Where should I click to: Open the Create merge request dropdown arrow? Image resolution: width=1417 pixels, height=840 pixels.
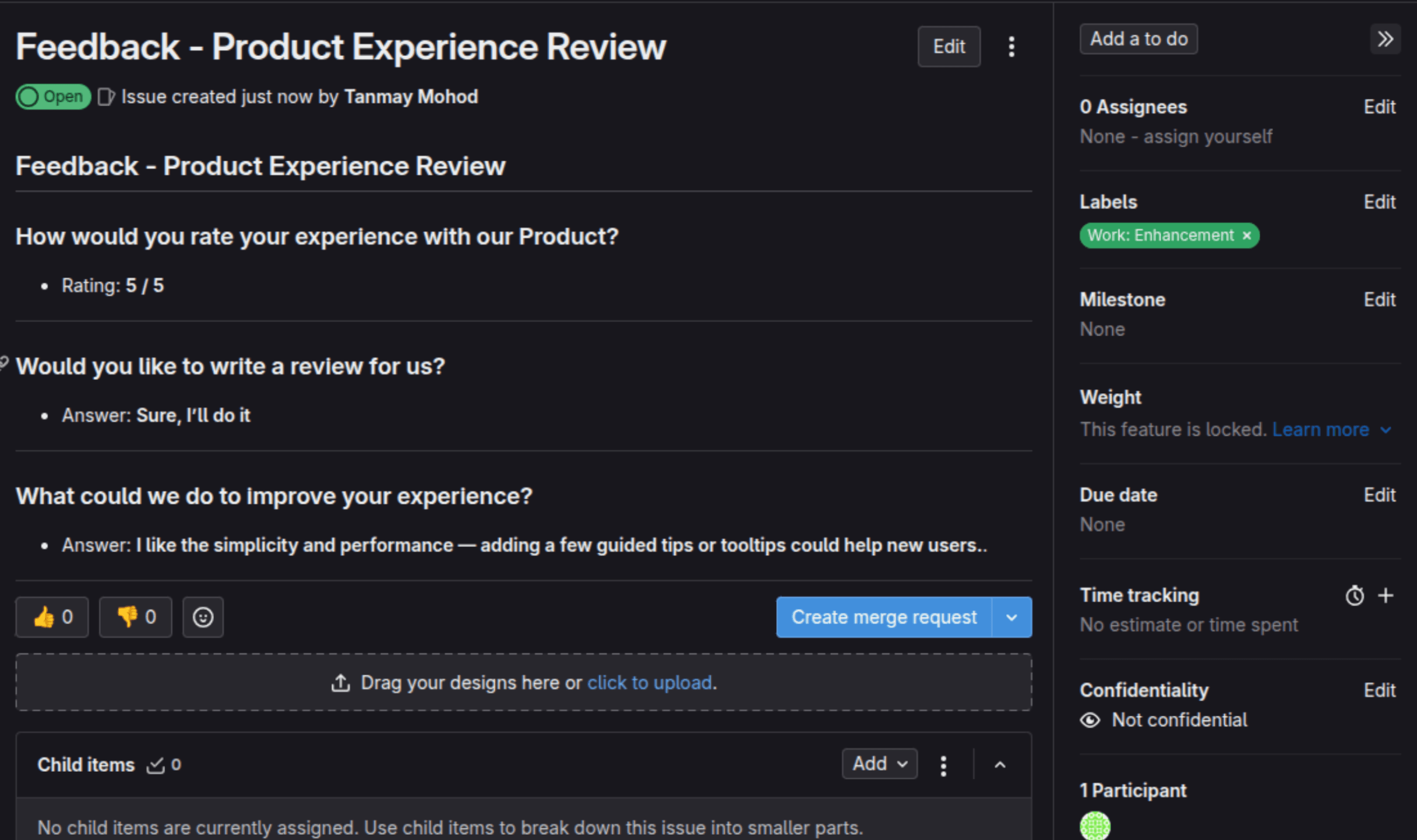coord(1011,617)
